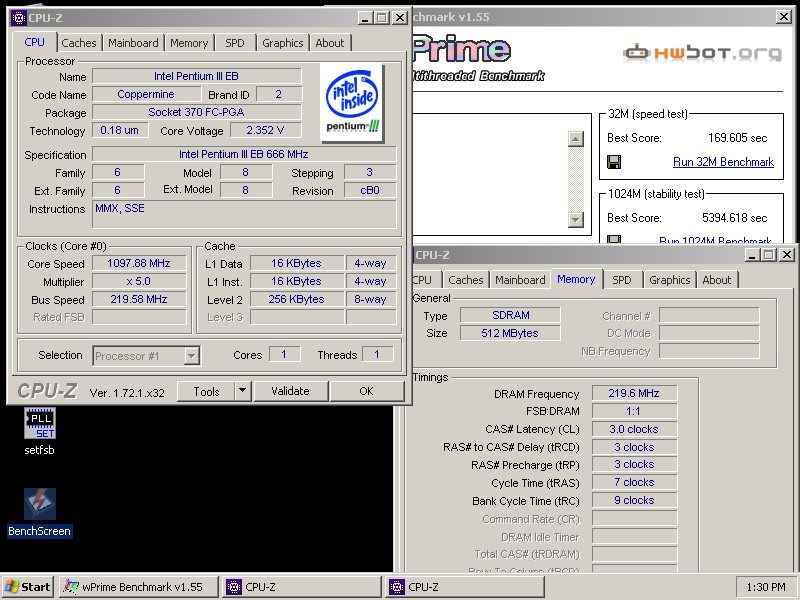Open the Tools dropdown arrow
This screenshot has height=600, width=800.
pyautogui.click(x=243, y=391)
